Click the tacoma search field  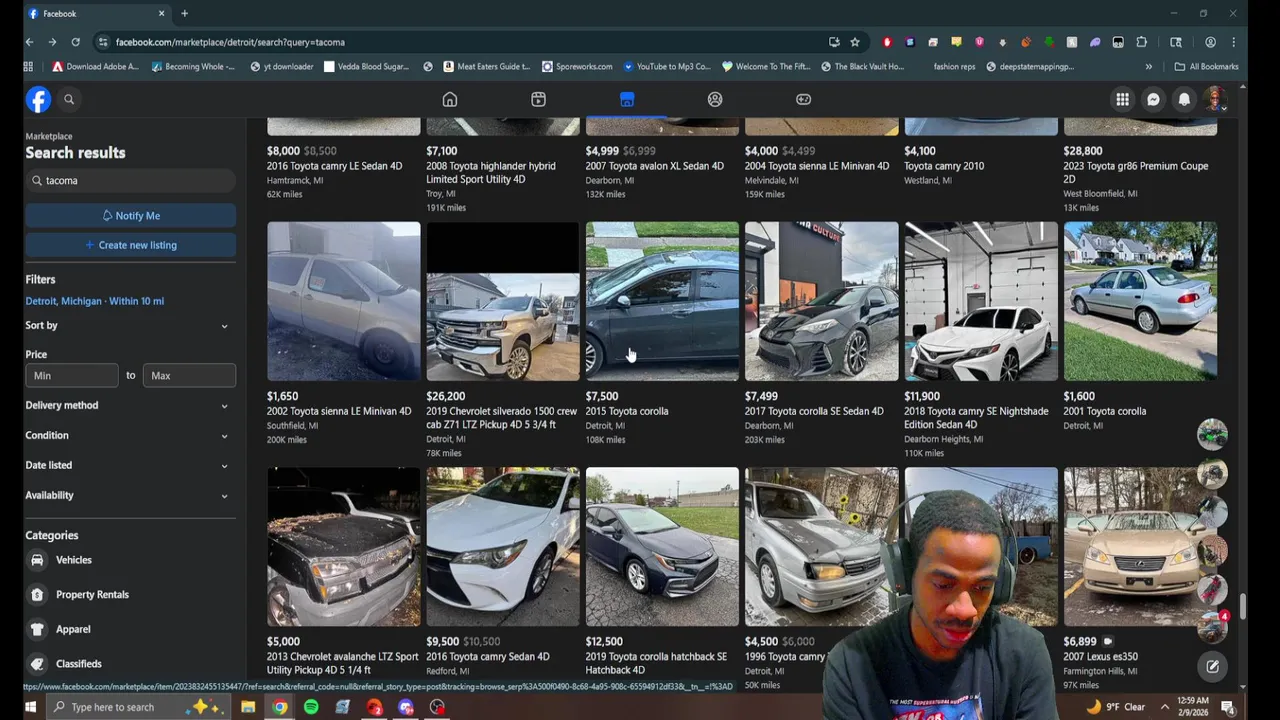click(130, 181)
